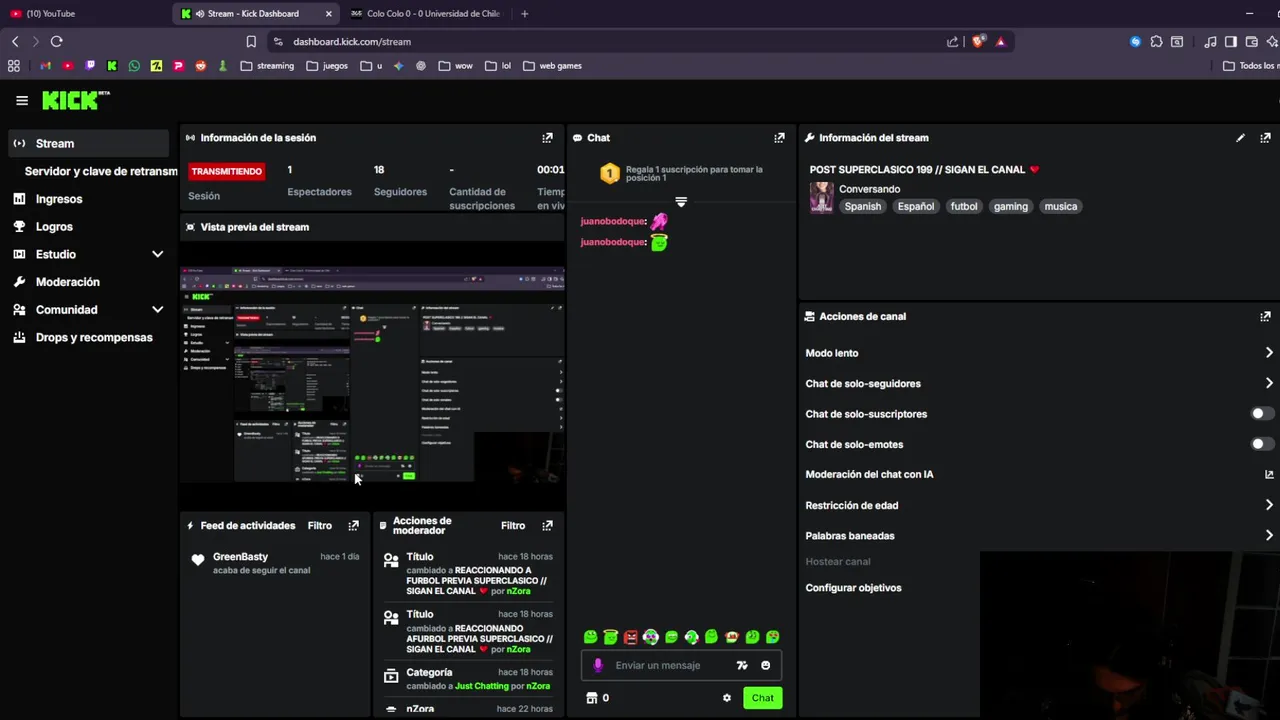
Task: Click the gift rank badge number 1
Action: pos(609,174)
